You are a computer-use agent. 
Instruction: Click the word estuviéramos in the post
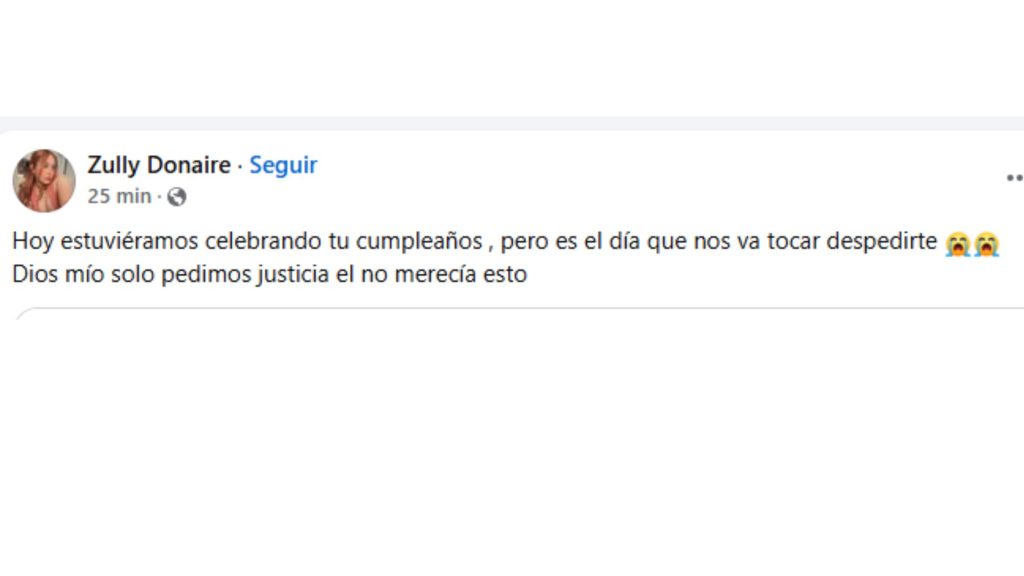click(x=129, y=242)
